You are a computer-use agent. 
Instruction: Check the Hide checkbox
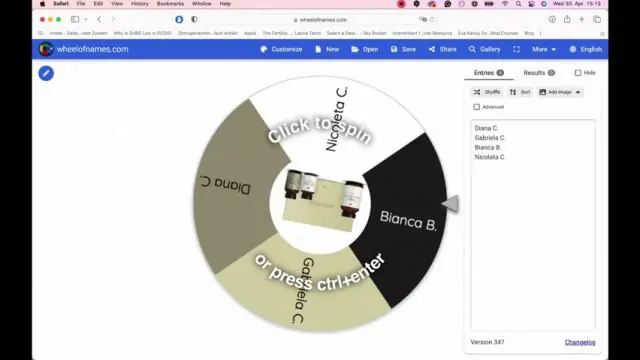(x=578, y=73)
